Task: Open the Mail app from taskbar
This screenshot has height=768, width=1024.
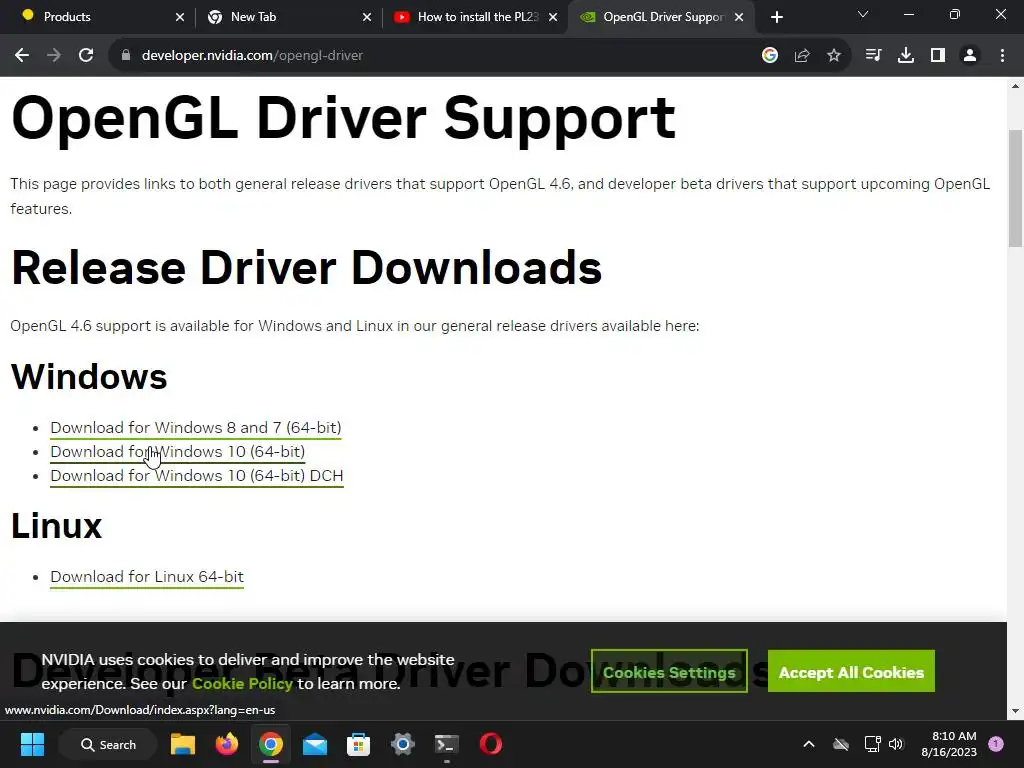Action: (x=315, y=744)
